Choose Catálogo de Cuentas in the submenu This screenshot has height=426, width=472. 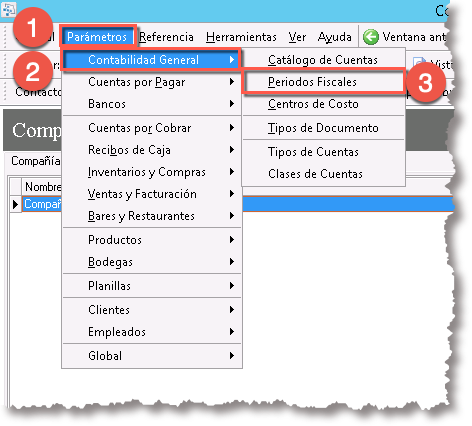coord(323,60)
